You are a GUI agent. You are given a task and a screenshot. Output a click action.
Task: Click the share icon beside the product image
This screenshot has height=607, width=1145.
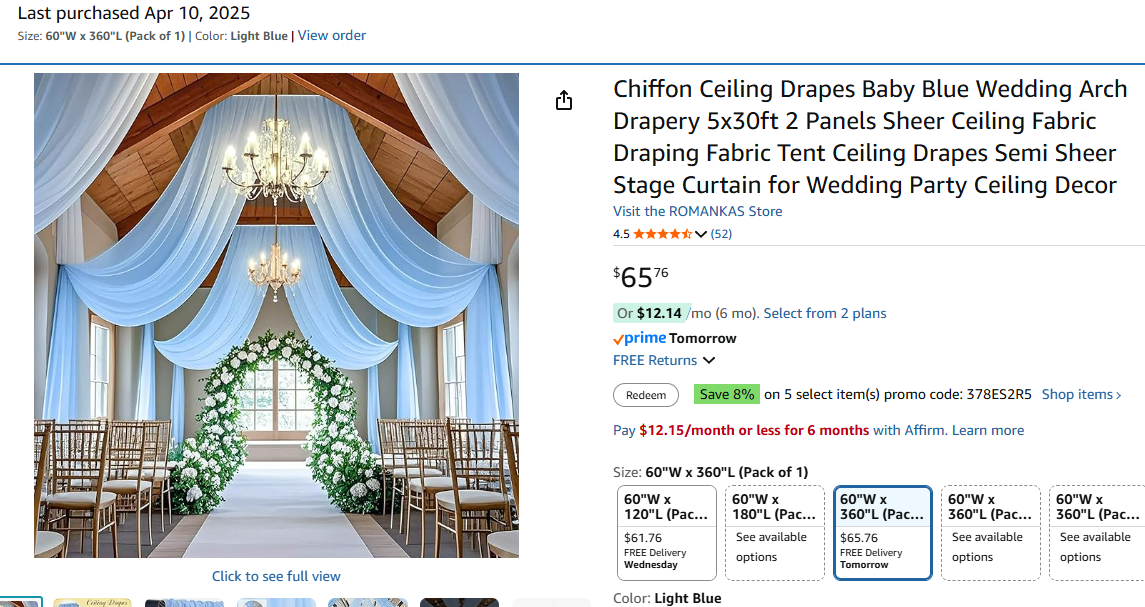coord(564,100)
